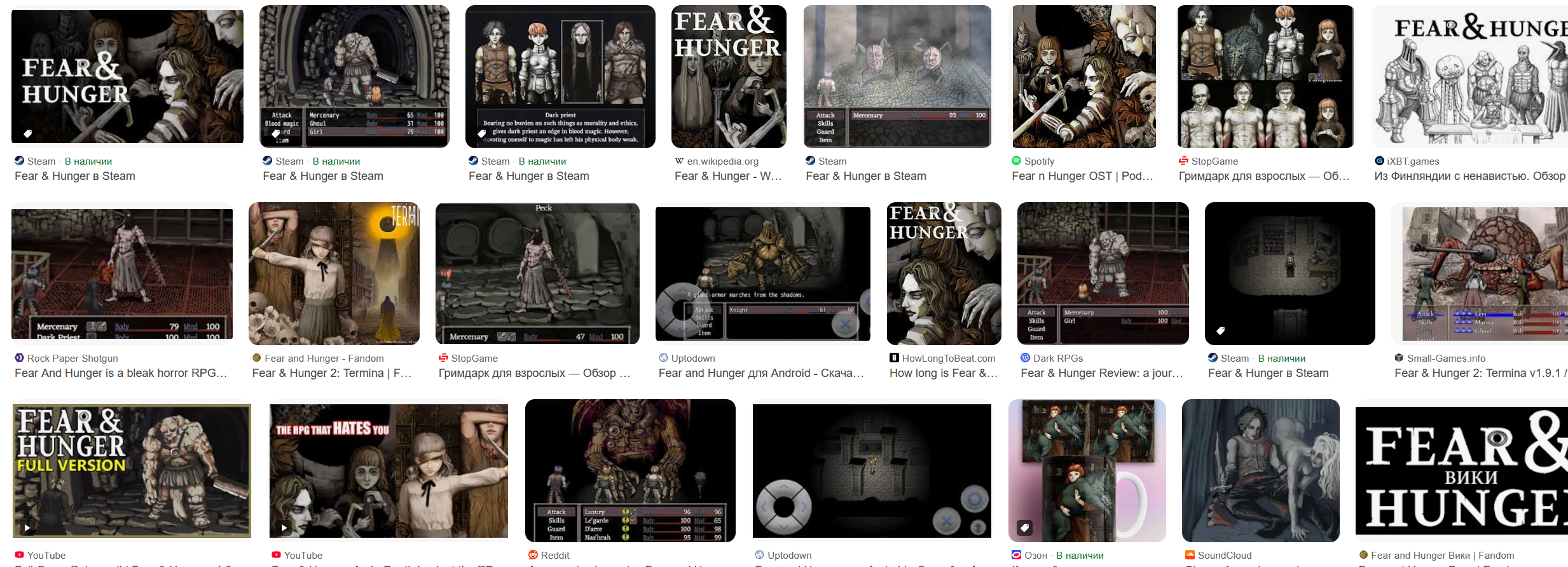Viewport: 1568px width, 567px height.
Task: Click the Dark RPGs favicon
Action: click(x=1025, y=358)
